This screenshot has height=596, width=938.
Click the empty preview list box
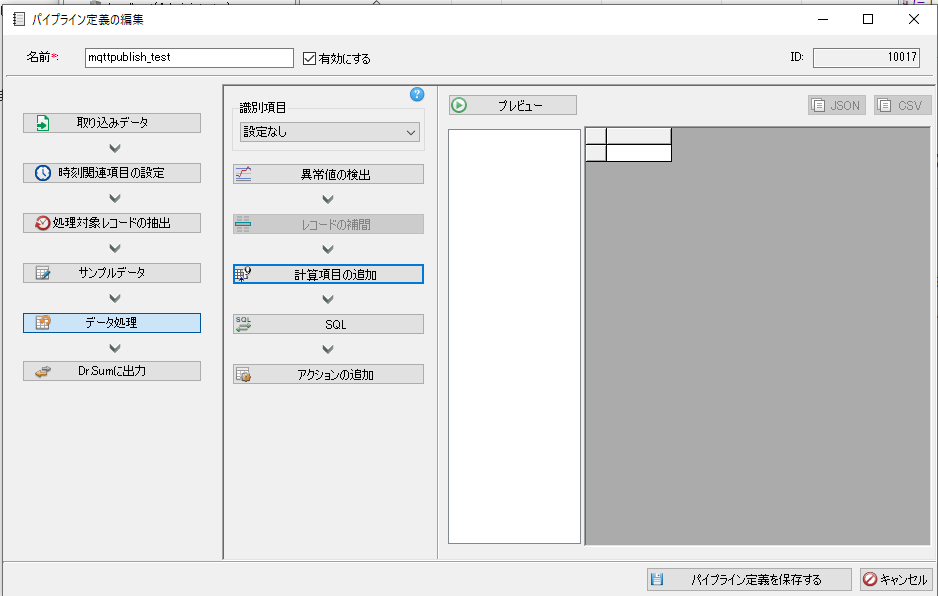514,336
